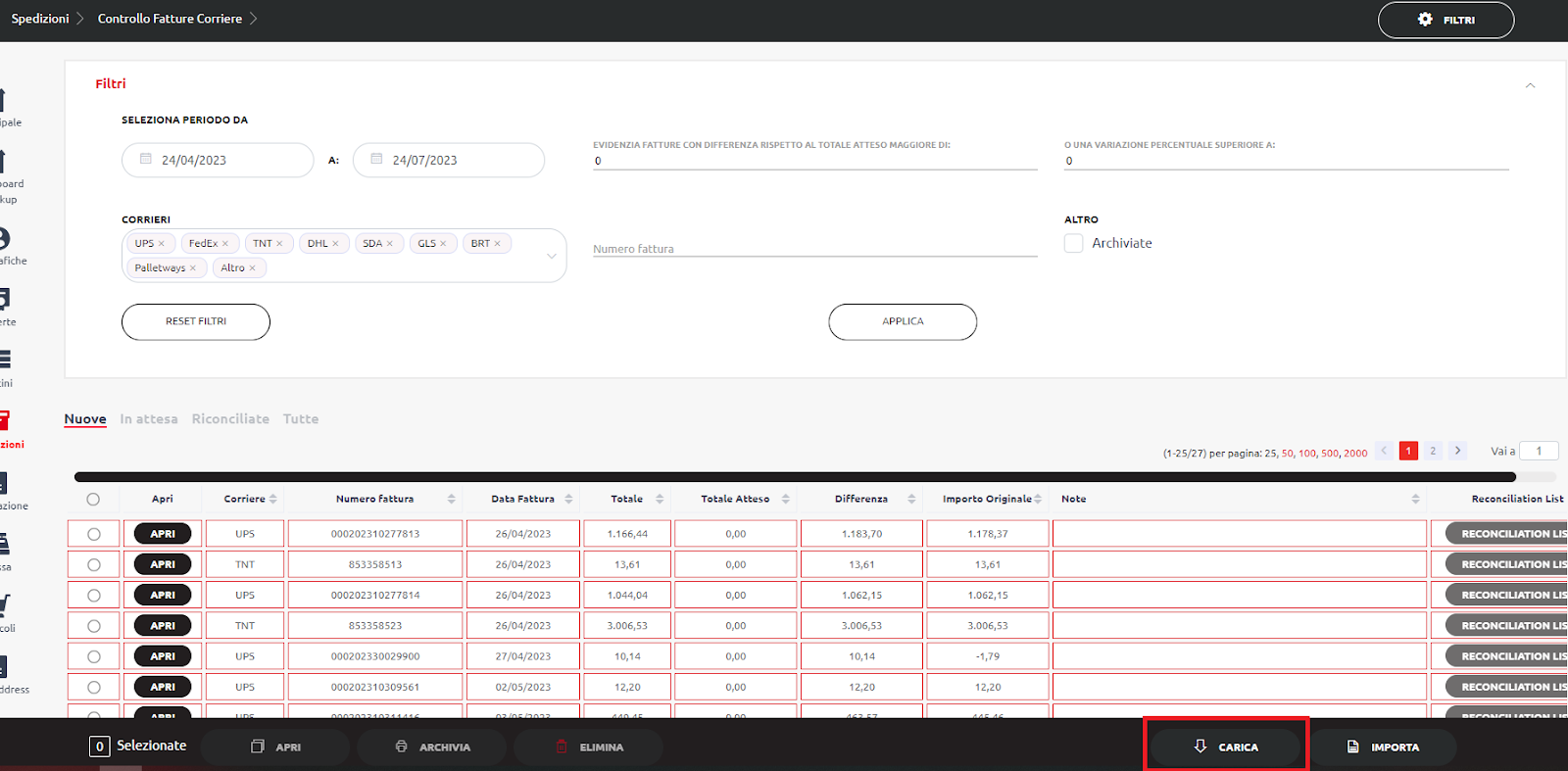Select the row for invoice 000202310309561
Screen dimensions: 1568x771
click(x=94, y=687)
